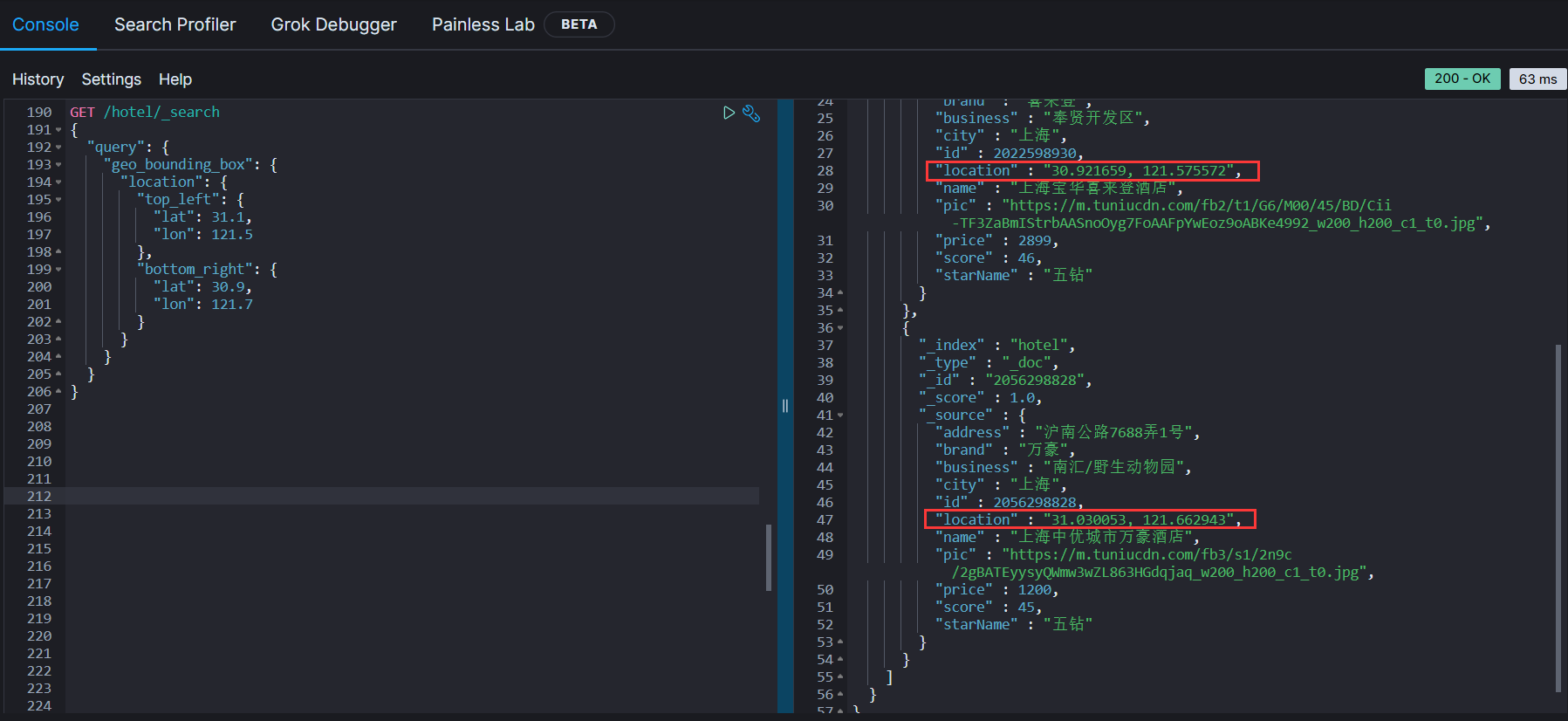Open the wrench actions menu icon

pyautogui.click(x=751, y=113)
